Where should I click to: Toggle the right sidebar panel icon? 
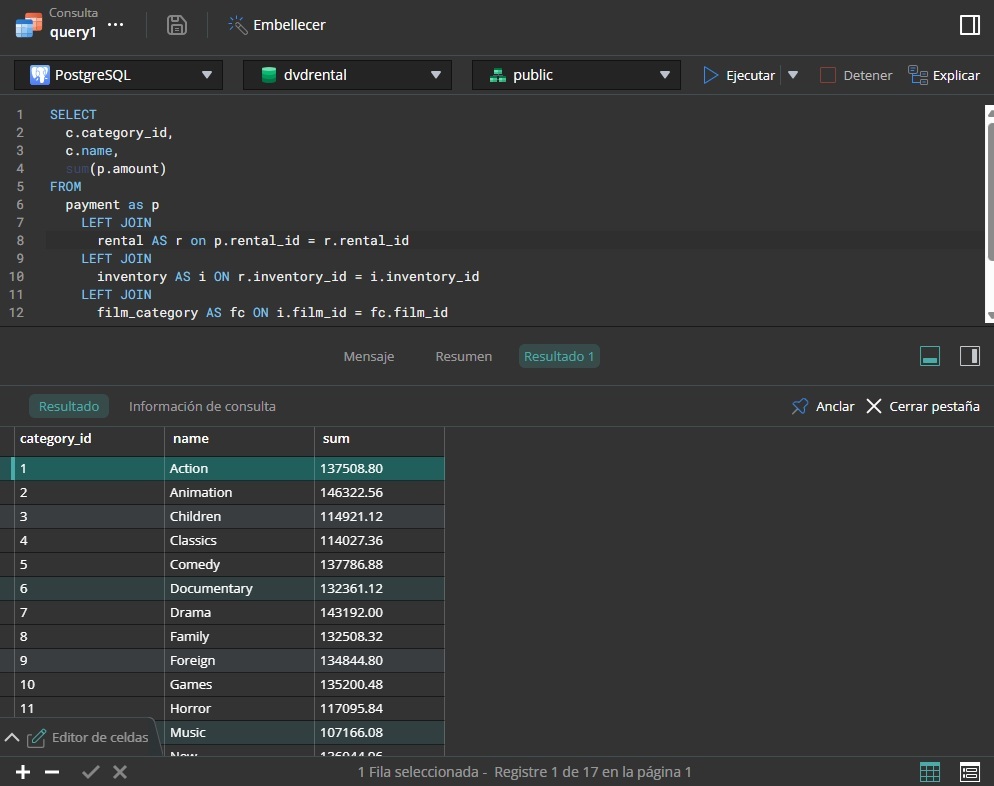969,25
